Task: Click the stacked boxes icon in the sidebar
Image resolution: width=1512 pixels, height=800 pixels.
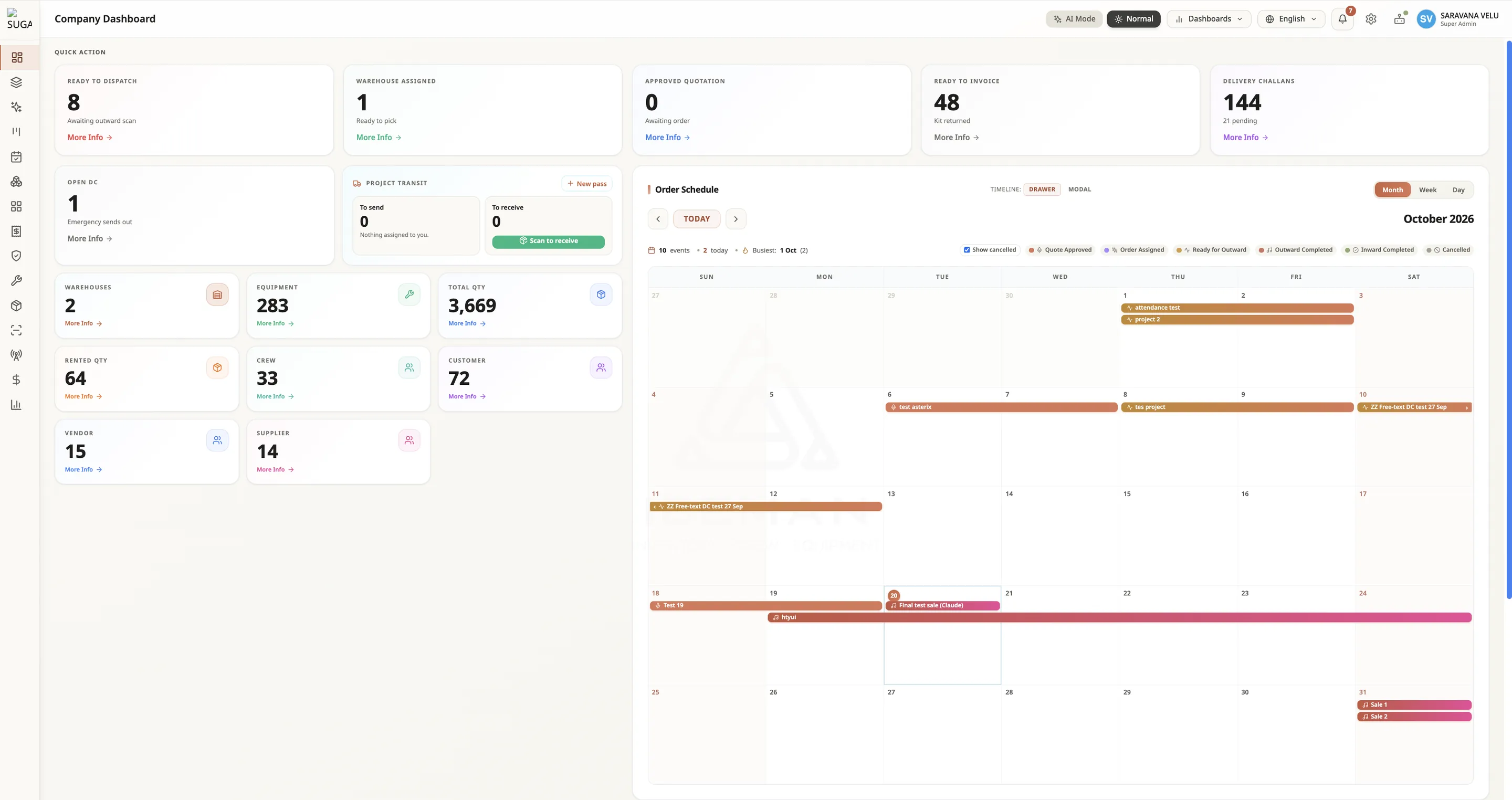Action: 16,181
